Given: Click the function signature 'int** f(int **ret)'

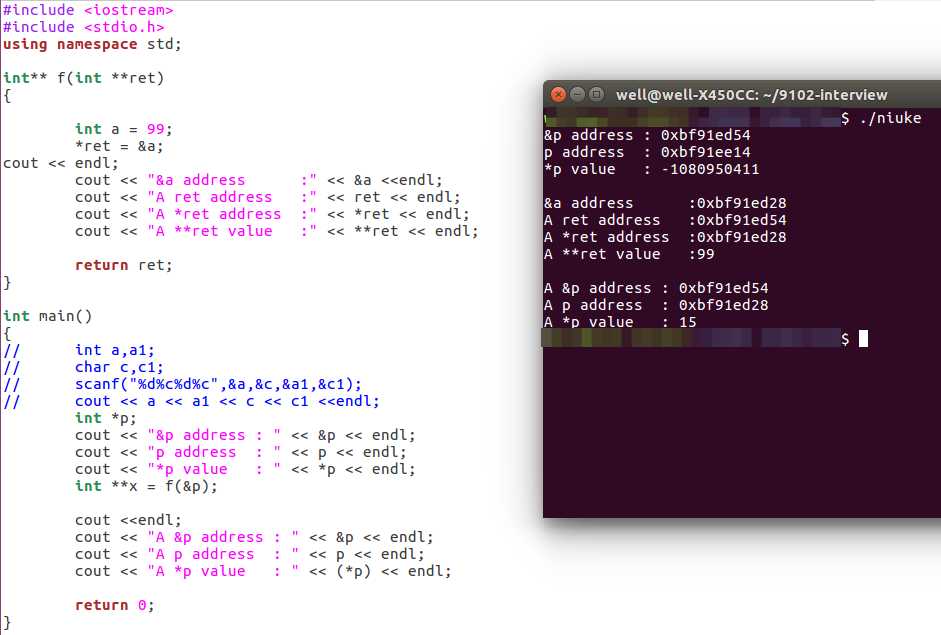Looking at the screenshot, I should point(83,78).
